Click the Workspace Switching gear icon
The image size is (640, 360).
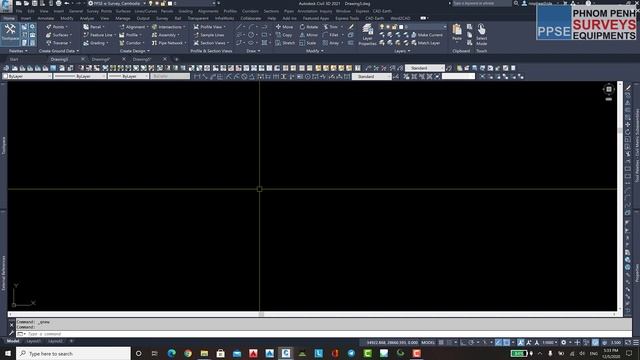(564, 342)
